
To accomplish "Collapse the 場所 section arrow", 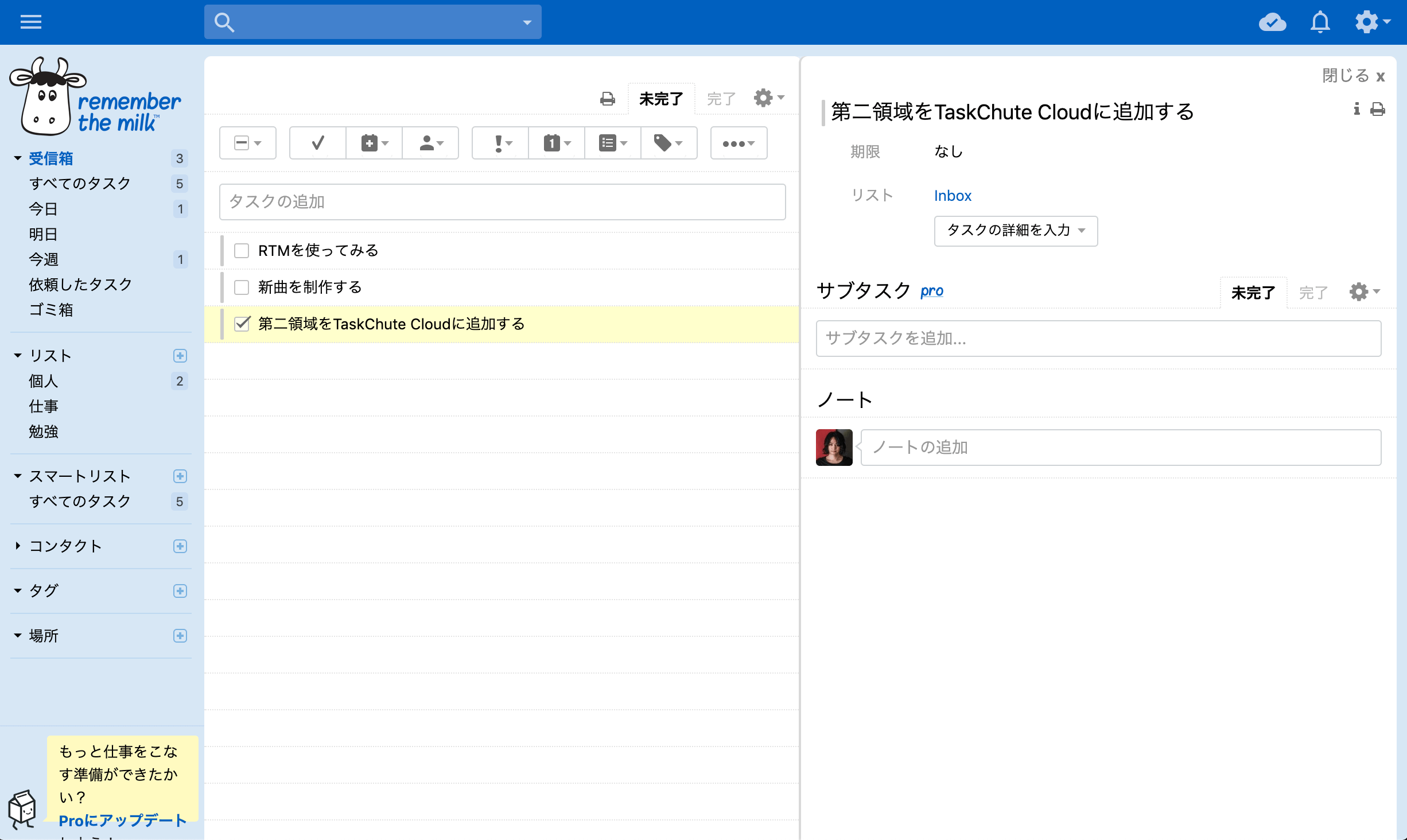I will (x=18, y=636).
